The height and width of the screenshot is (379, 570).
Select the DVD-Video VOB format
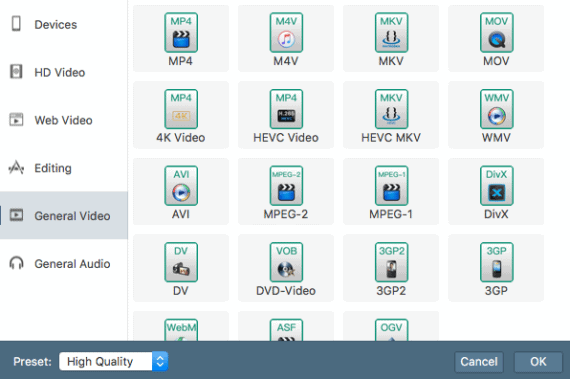(286, 268)
